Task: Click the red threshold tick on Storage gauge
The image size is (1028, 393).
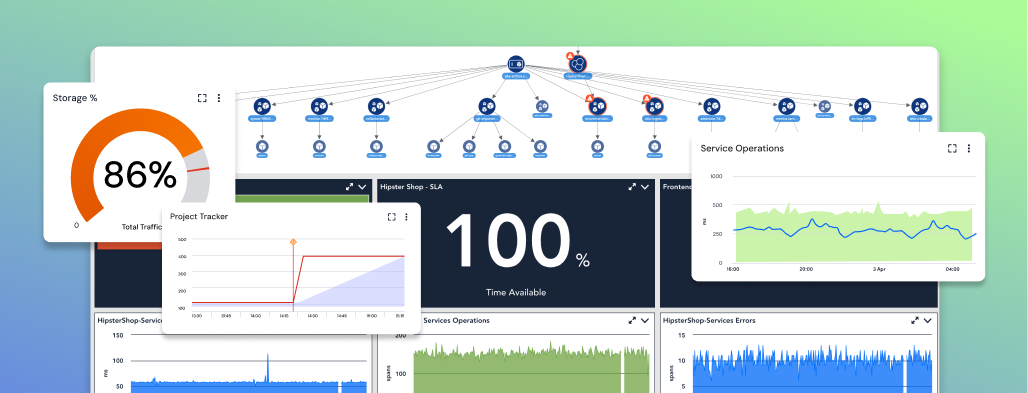Action: 197,170
